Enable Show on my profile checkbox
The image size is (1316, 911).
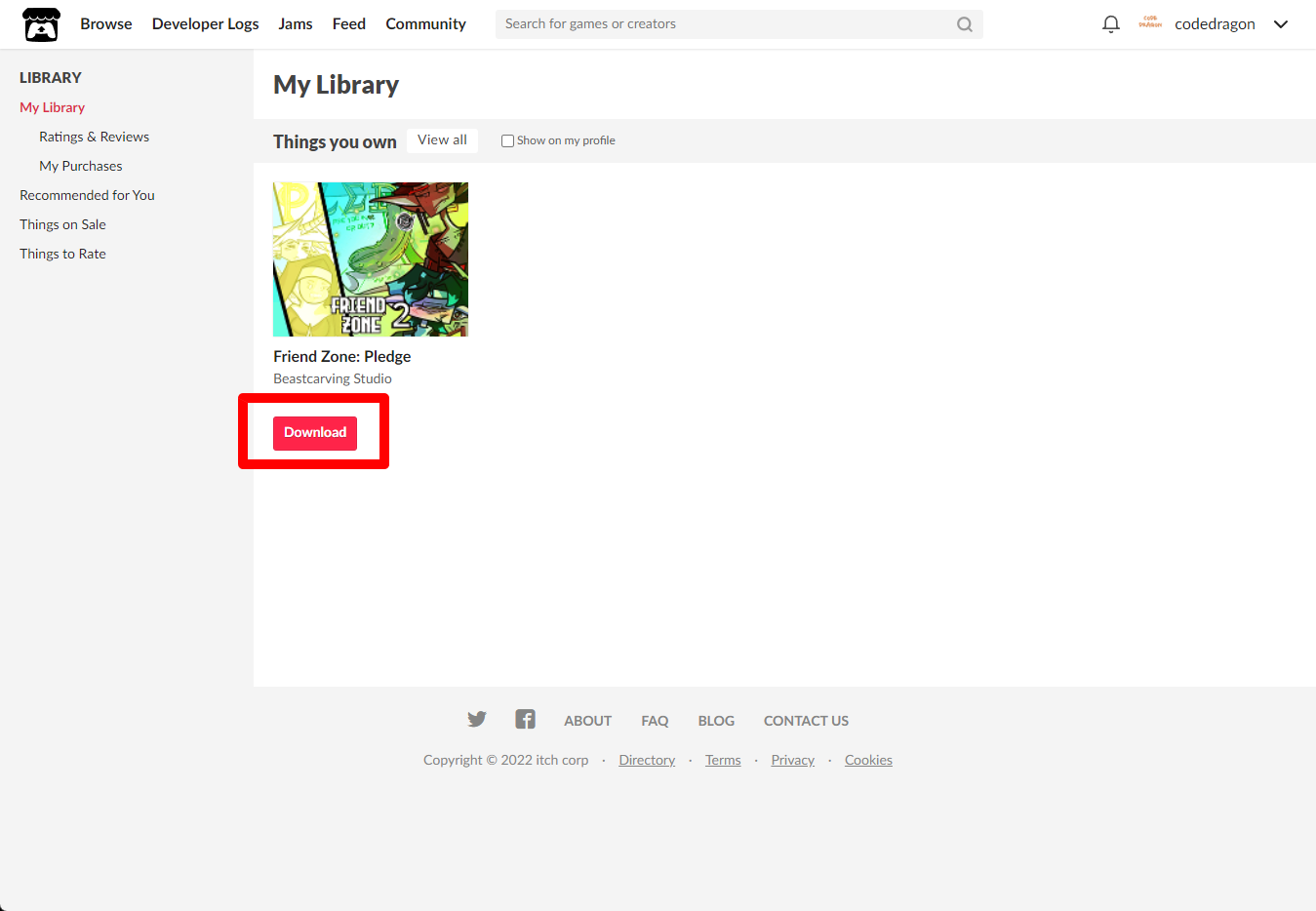pos(507,140)
